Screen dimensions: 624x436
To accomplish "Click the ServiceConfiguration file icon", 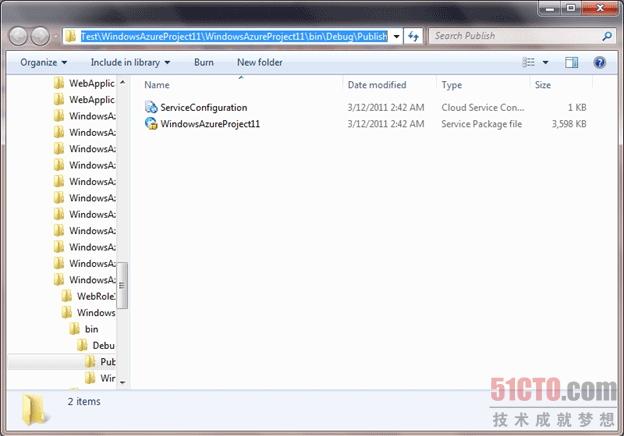I will point(151,107).
